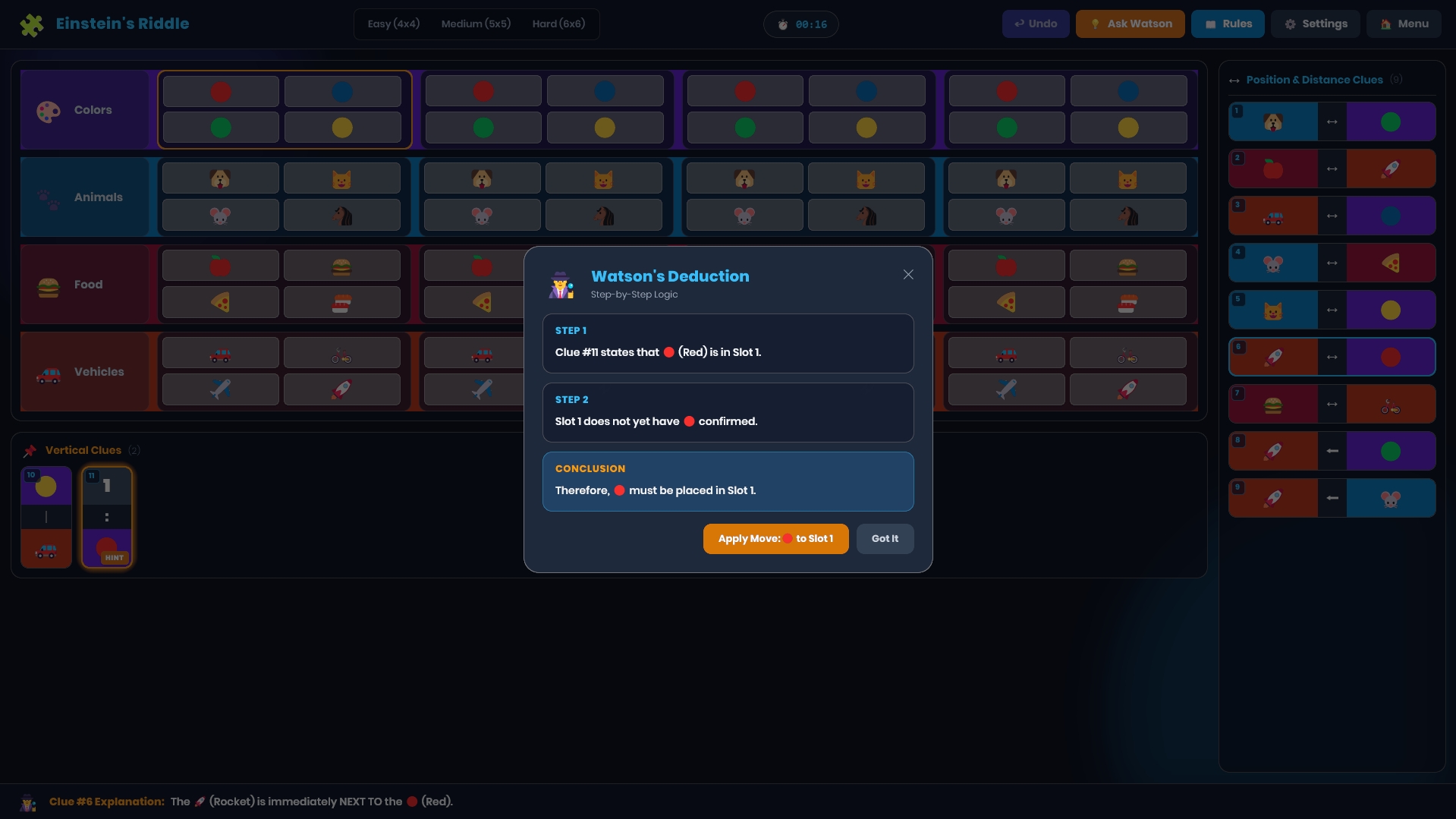Switch to Medium (5x5) difficulty
Image resolution: width=1456 pixels, height=819 pixels.
point(476,24)
